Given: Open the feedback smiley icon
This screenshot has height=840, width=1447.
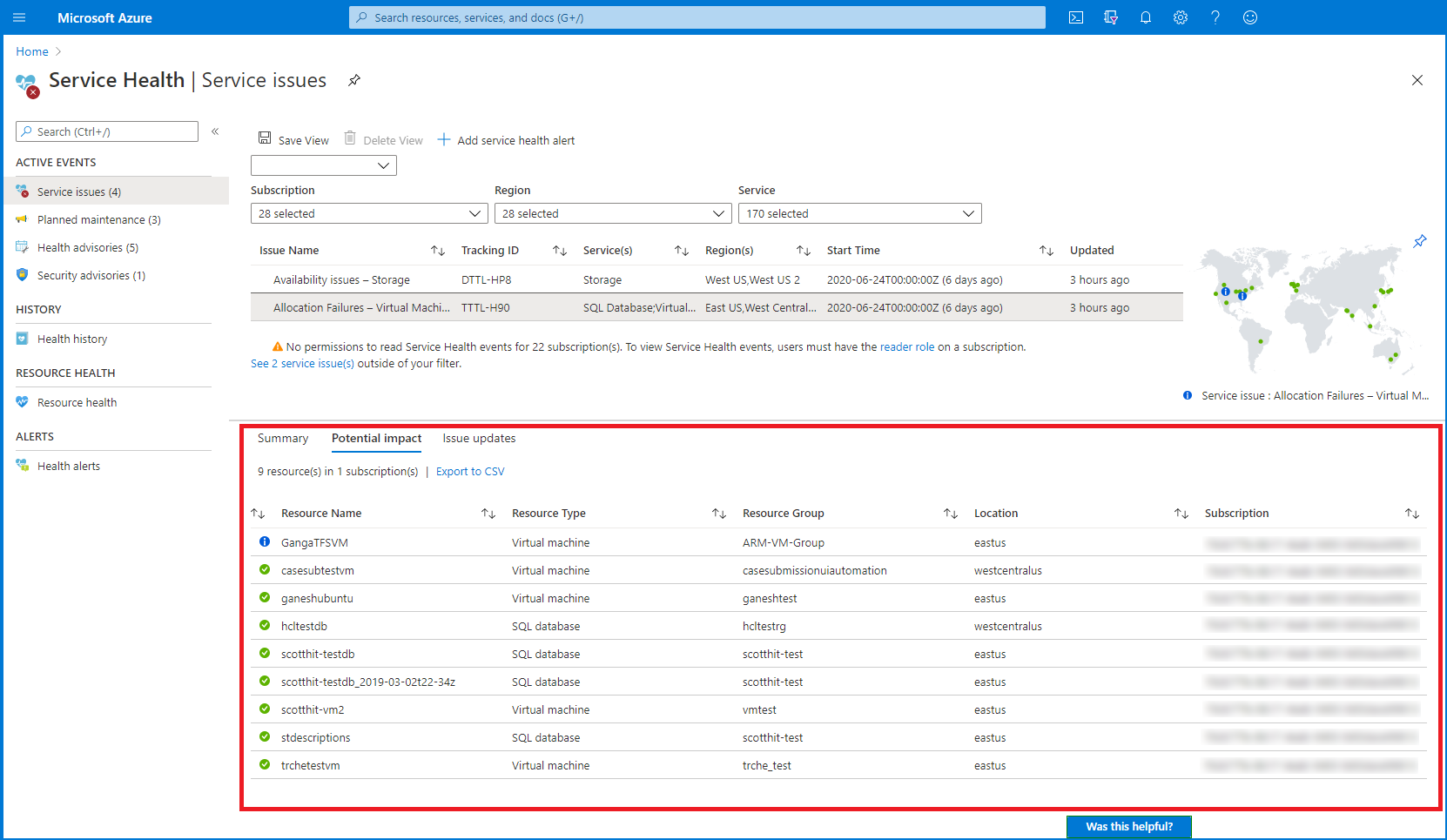Looking at the screenshot, I should click(1250, 17).
